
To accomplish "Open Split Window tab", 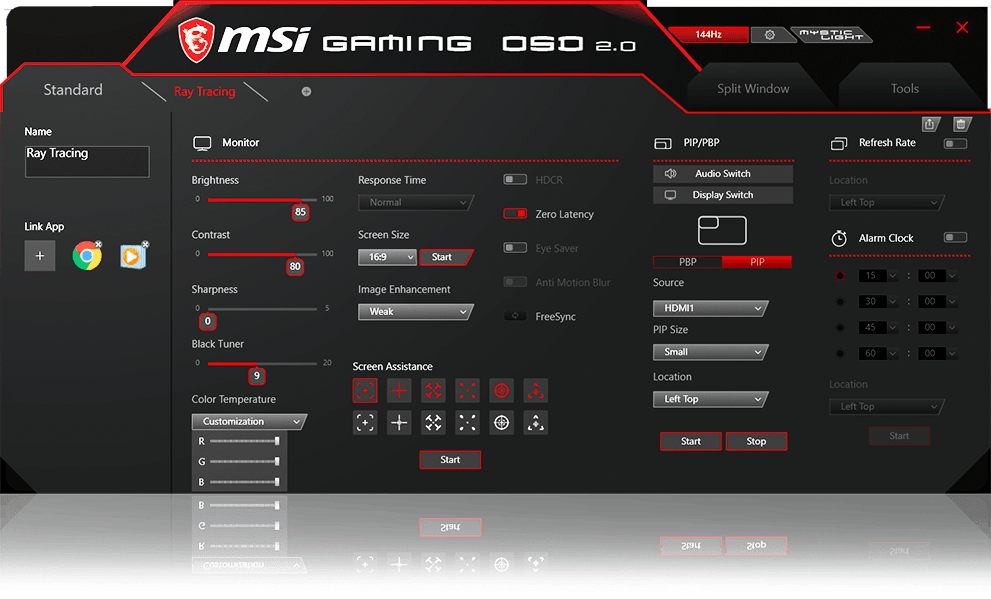I will [753, 88].
